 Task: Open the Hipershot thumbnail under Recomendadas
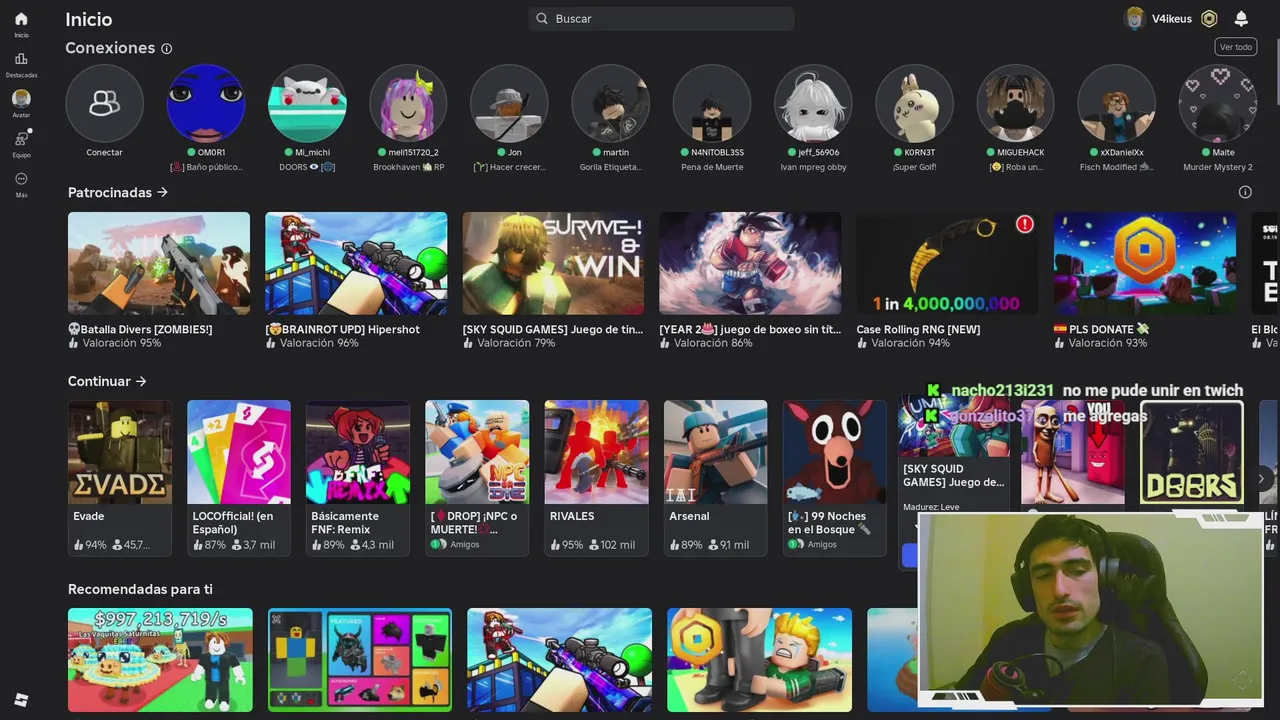pos(559,660)
